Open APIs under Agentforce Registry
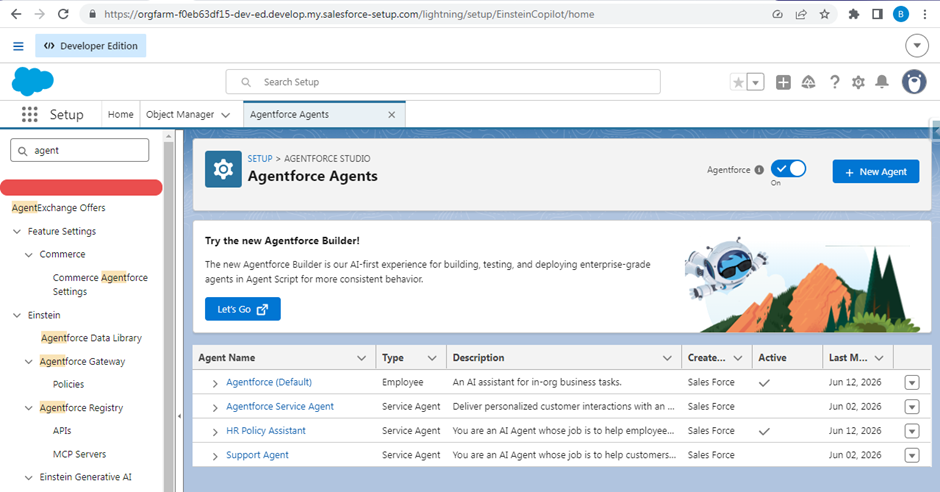This screenshot has height=492, width=940. [x=62, y=430]
